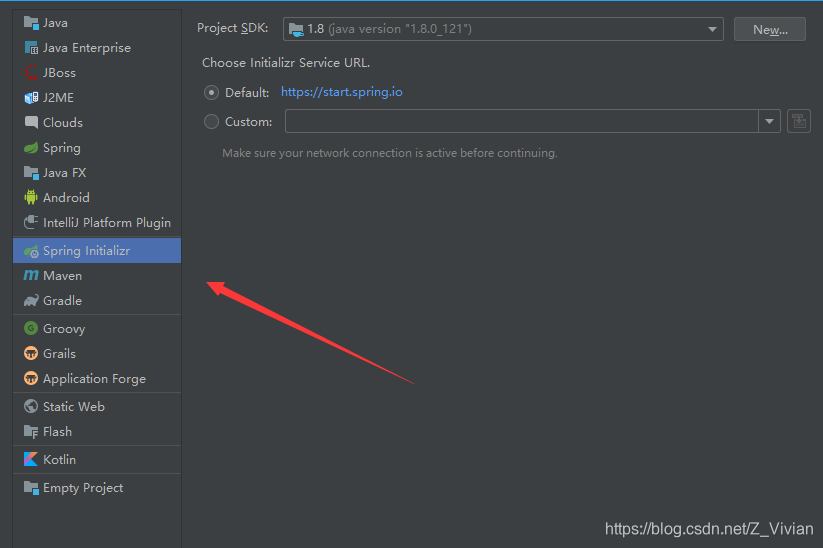823x548 pixels.
Task: Click the J2ME cube icon
Action: tap(31, 98)
